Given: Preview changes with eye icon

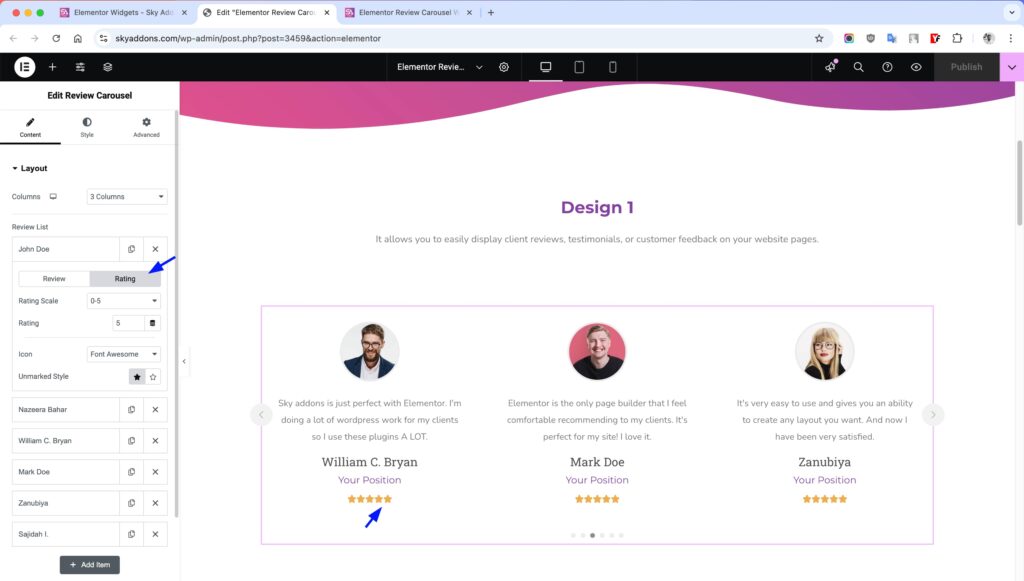Looking at the screenshot, I should tap(916, 67).
